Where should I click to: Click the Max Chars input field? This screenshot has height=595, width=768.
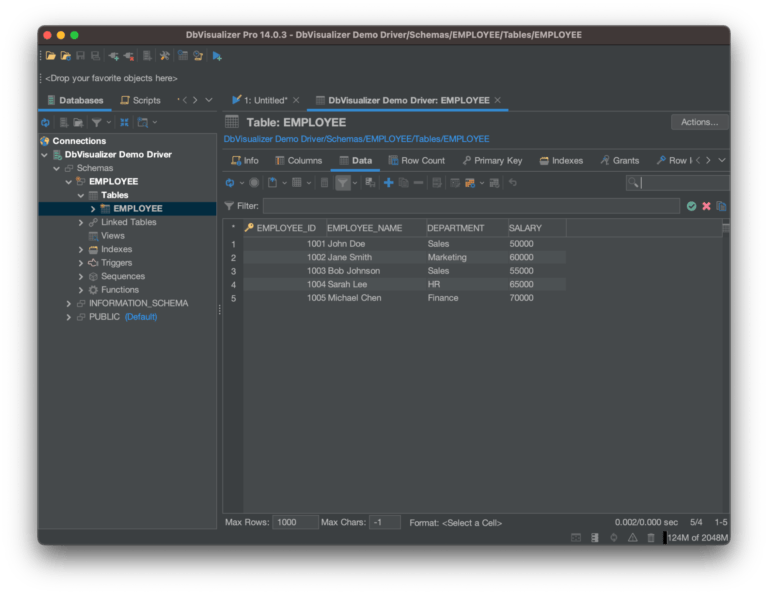pos(384,523)
